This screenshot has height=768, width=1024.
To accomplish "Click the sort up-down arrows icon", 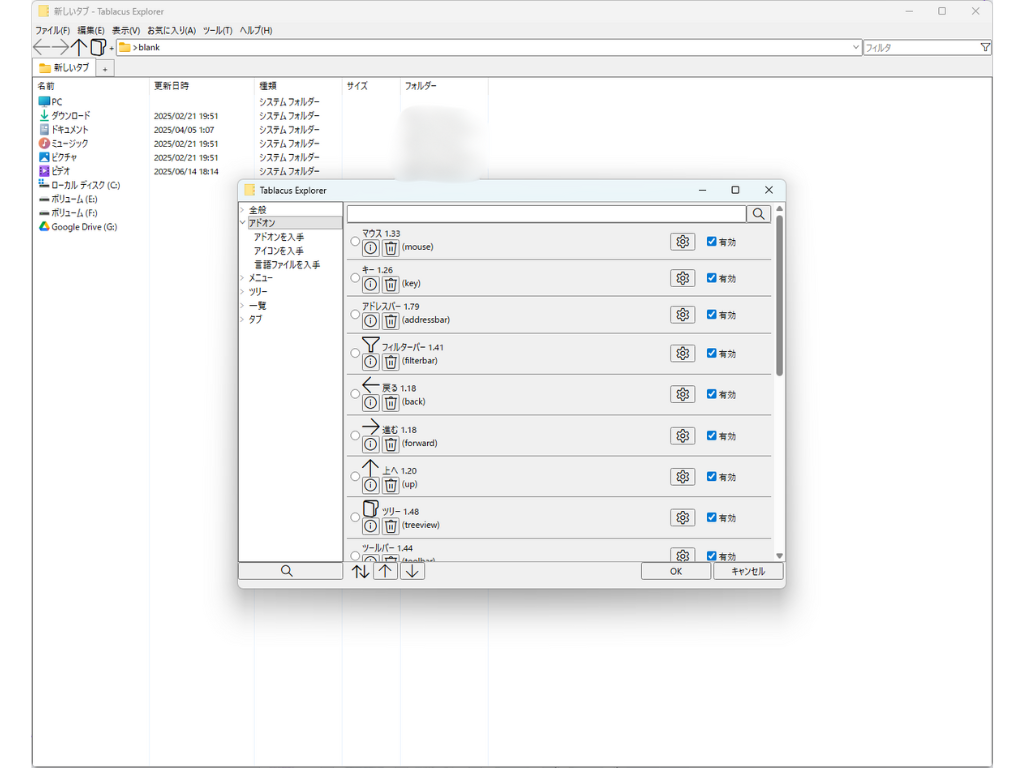I will [x=361, y=571].
